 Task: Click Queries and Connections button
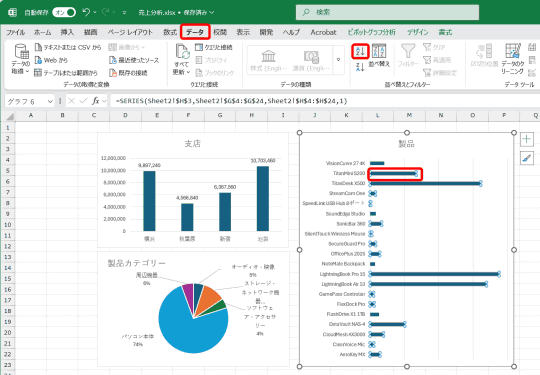click(x=214, y=47)
